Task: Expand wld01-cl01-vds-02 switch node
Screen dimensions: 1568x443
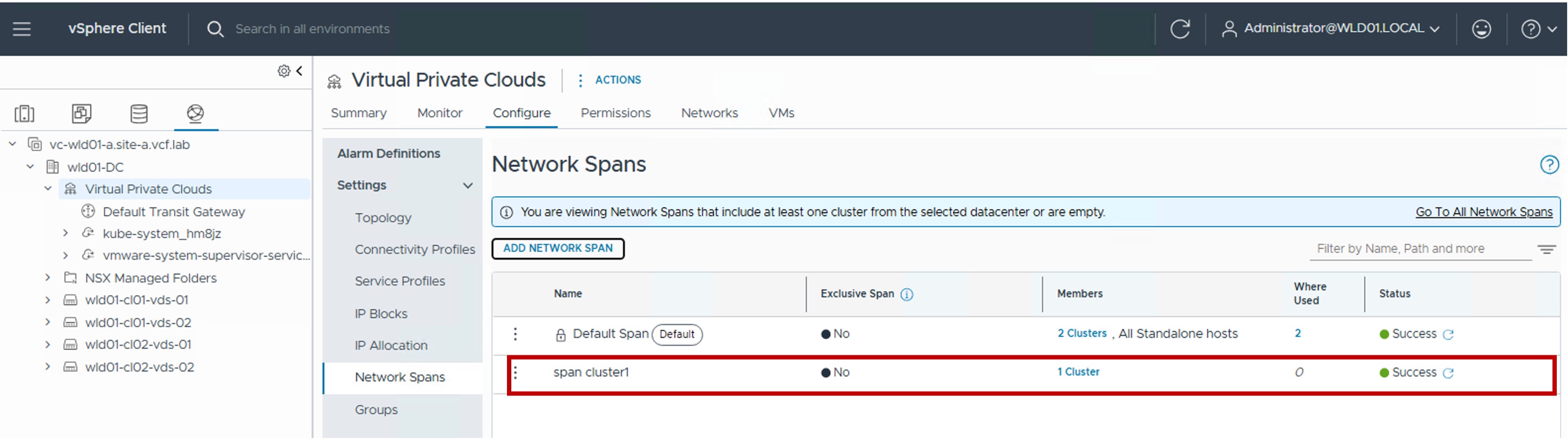Action: pos(47,323)
